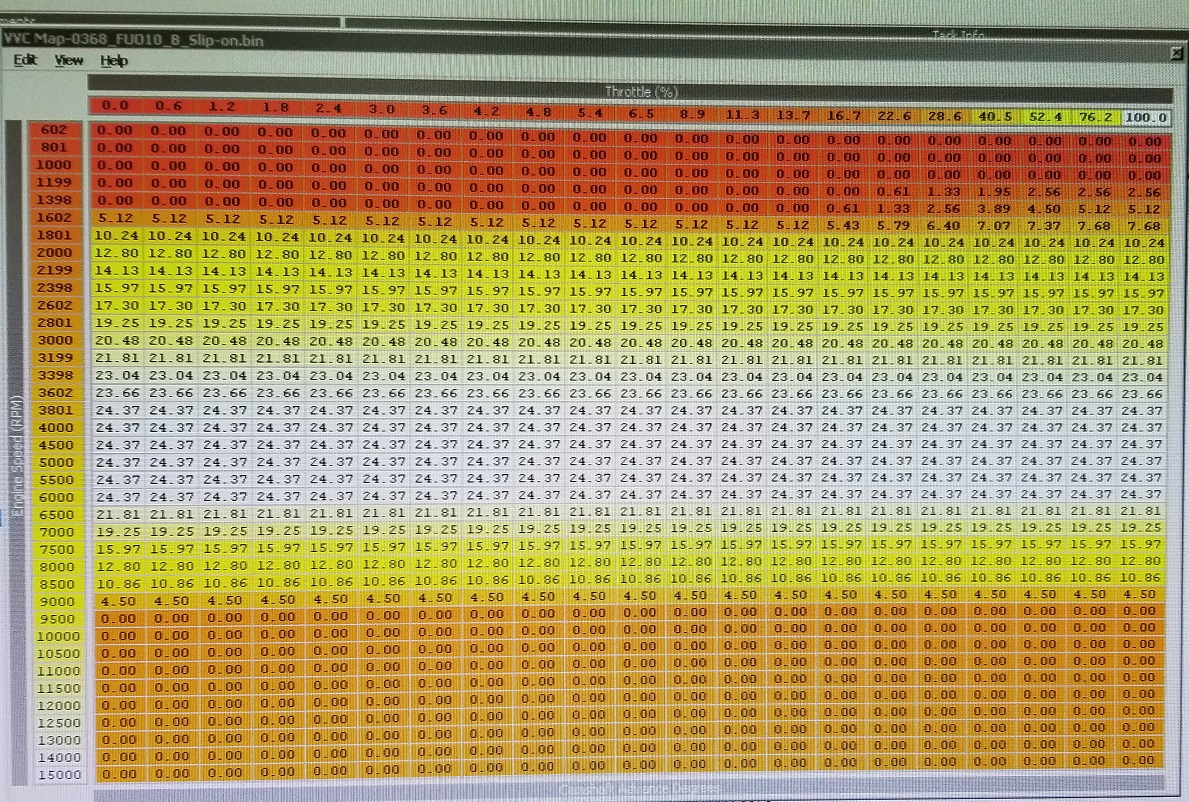Select the 0.0 throttle column header
Screen dimensions: 1189x802
click(115, 108)
